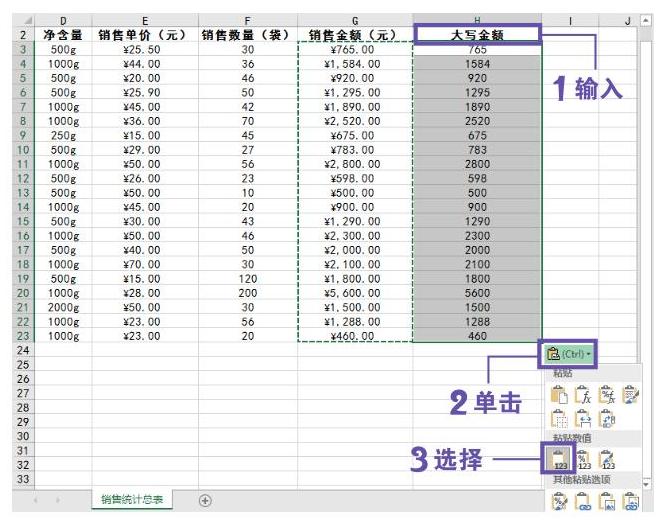Click the select-all corner of the grid

coord(23,20)
